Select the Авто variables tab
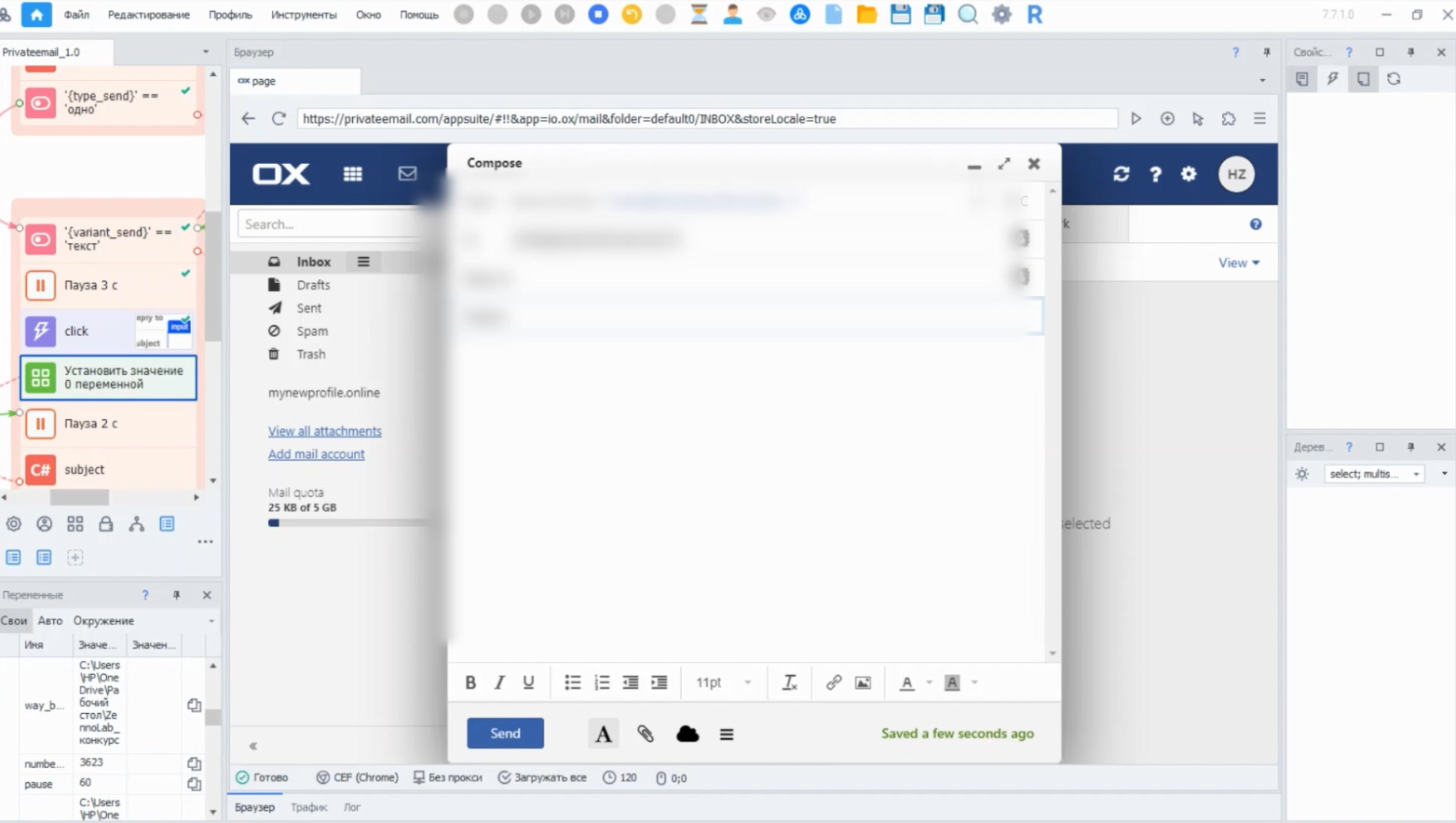 coord(50,621)
